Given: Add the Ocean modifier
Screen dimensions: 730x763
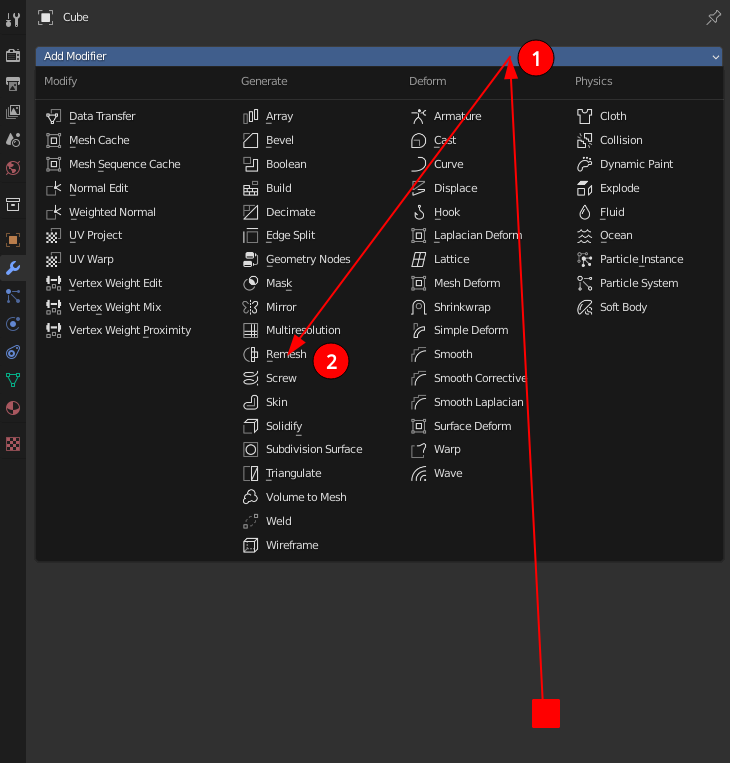Looking at the screenshot, I should (604, 236).
